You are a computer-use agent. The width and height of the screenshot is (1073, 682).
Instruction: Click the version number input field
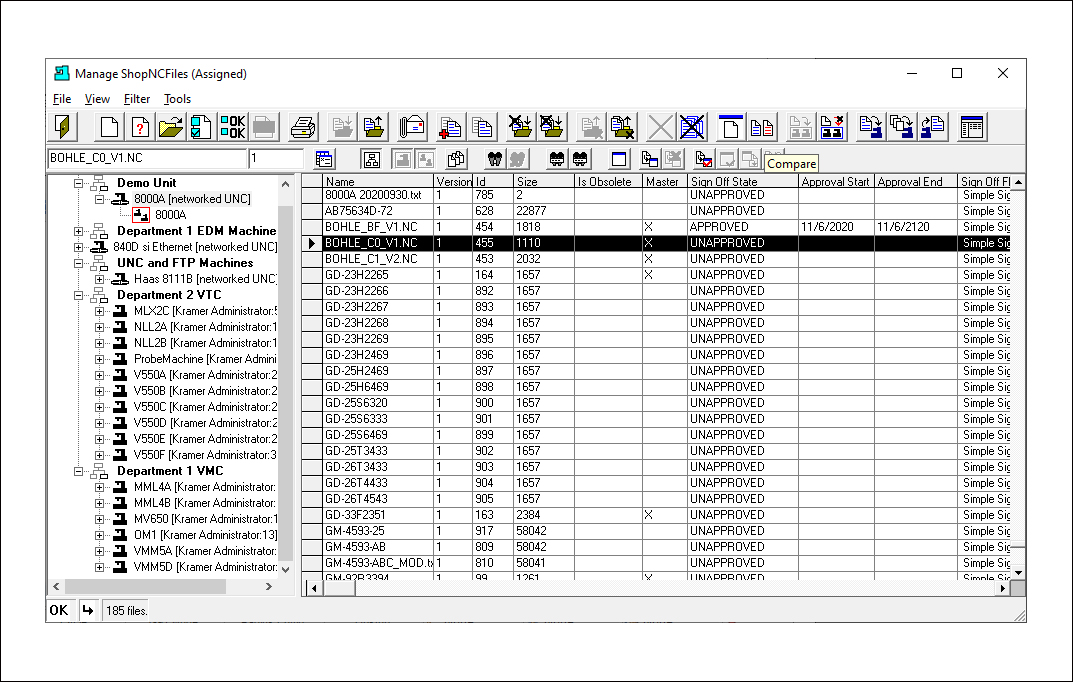pos(276,158)
